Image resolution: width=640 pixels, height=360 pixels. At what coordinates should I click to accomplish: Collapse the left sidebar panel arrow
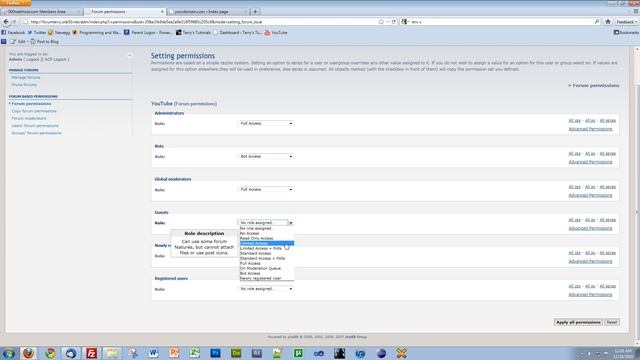(x=130, y=55)
